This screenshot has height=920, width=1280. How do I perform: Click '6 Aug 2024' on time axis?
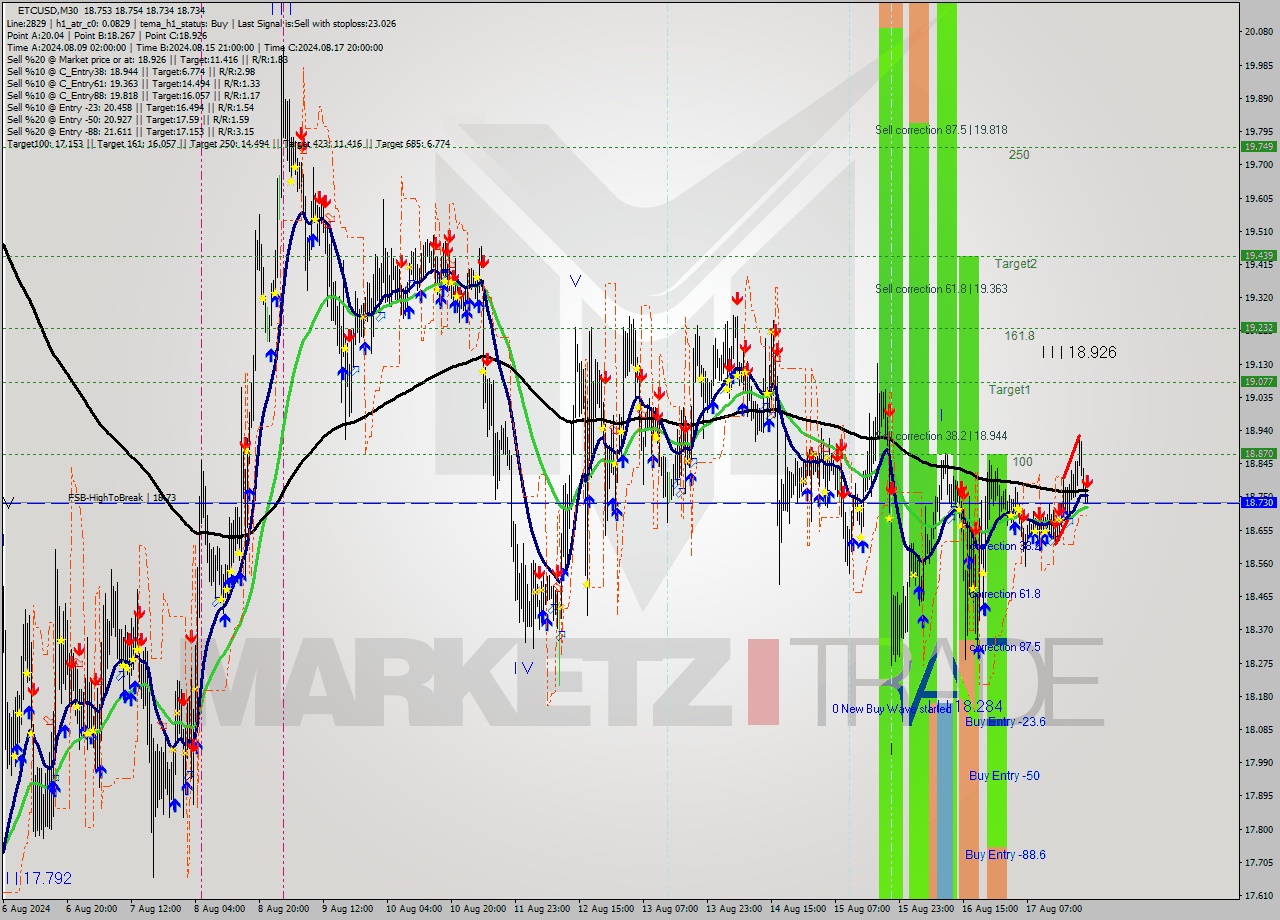pos(27,909)
